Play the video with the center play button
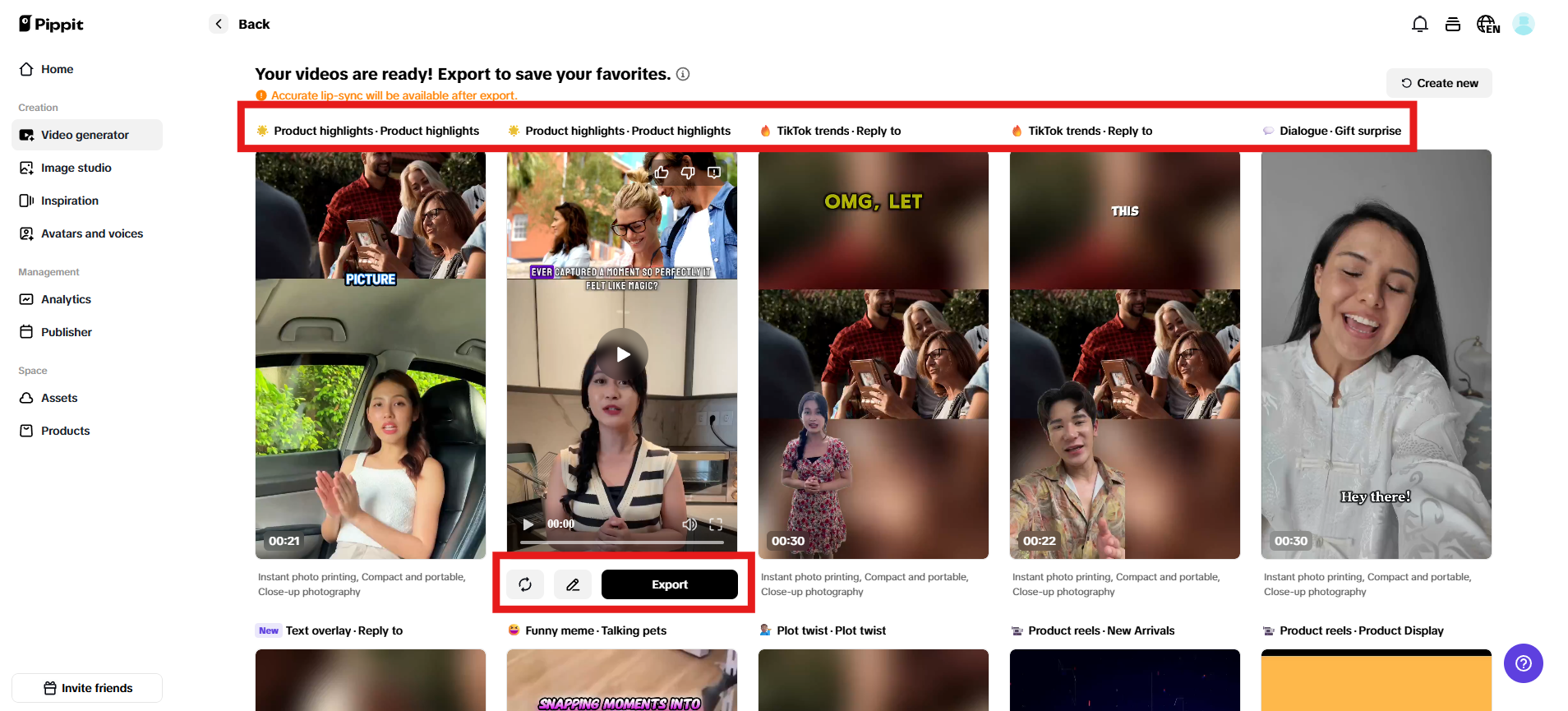This screenshot has height=711, width=1568. click(622, 354)
